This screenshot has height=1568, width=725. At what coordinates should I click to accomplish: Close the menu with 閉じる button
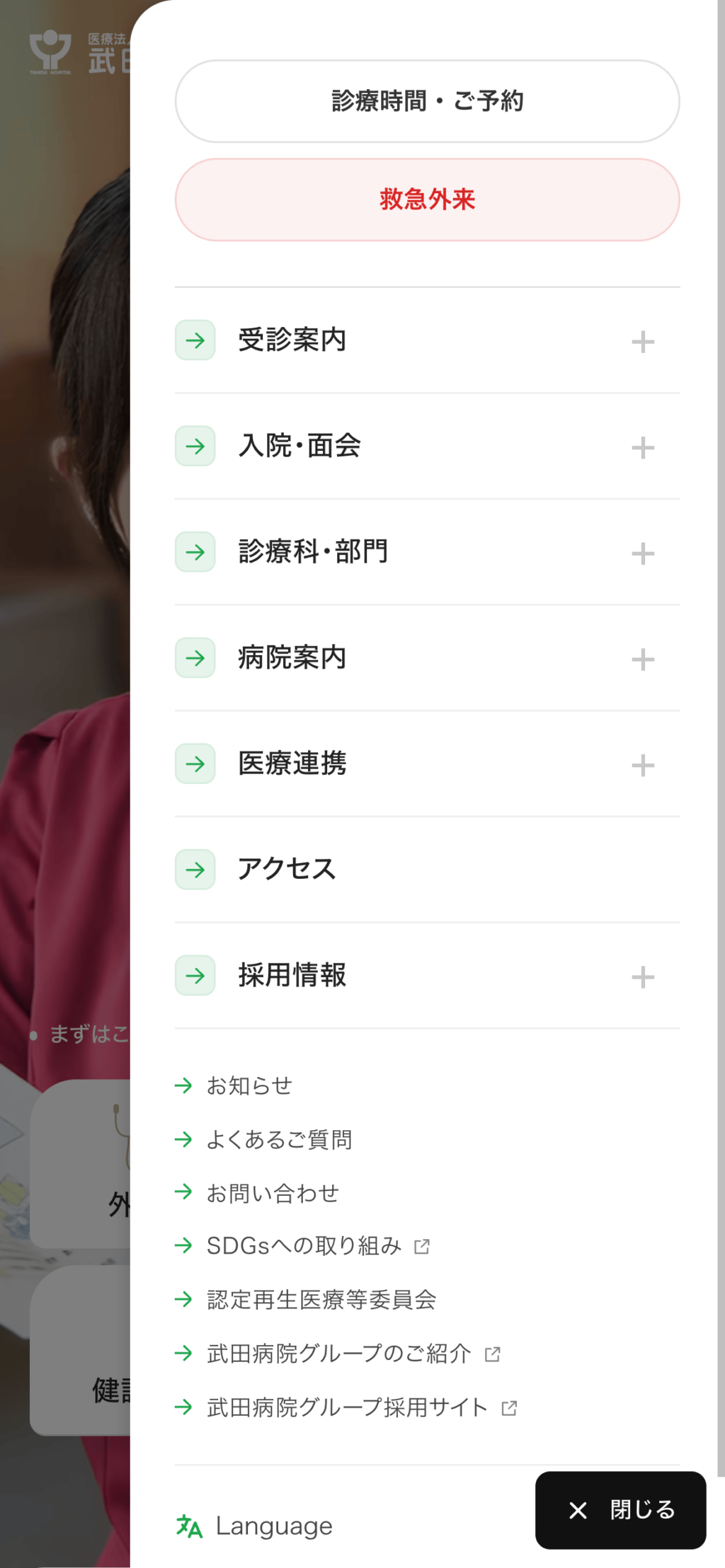tap(620, 1510)
